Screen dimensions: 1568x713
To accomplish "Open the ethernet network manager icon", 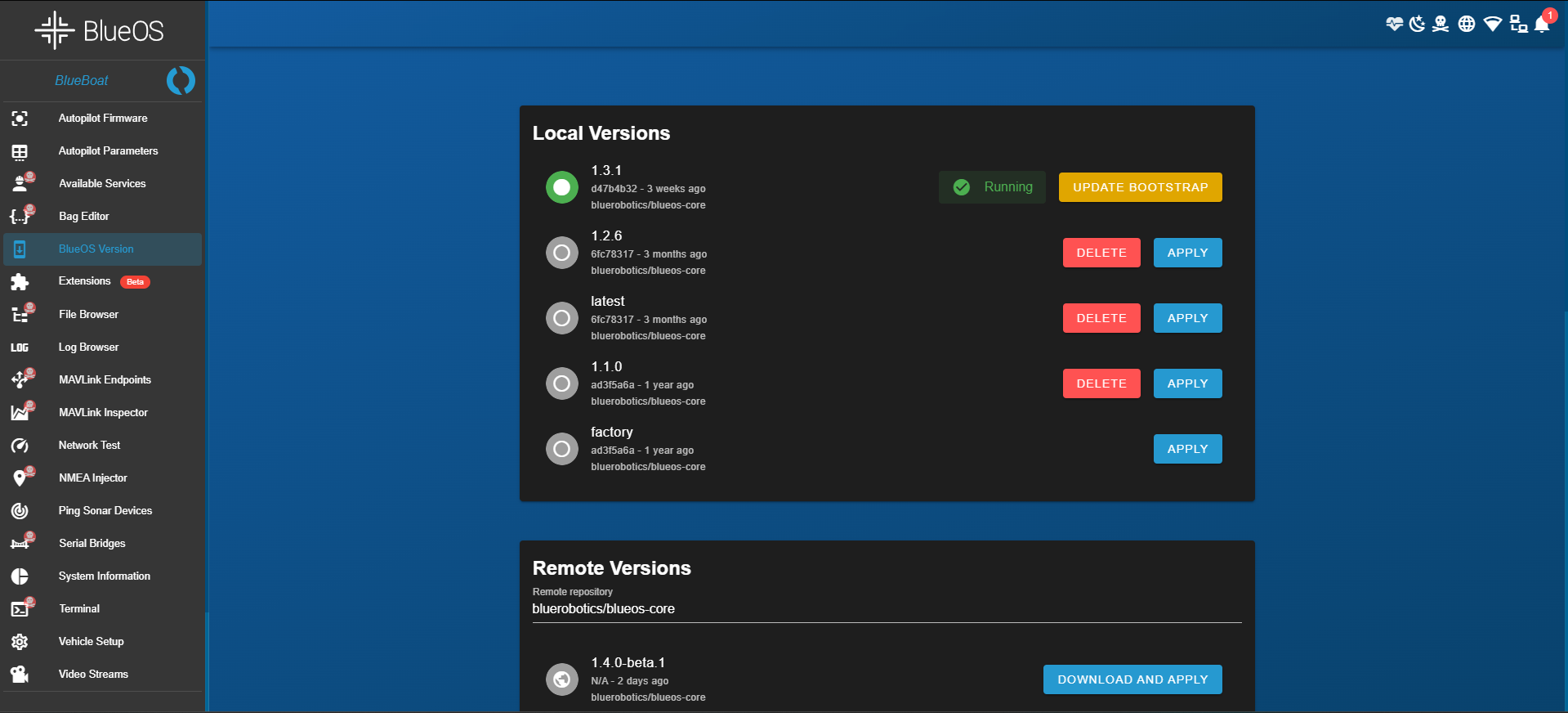I will 1519,24.
